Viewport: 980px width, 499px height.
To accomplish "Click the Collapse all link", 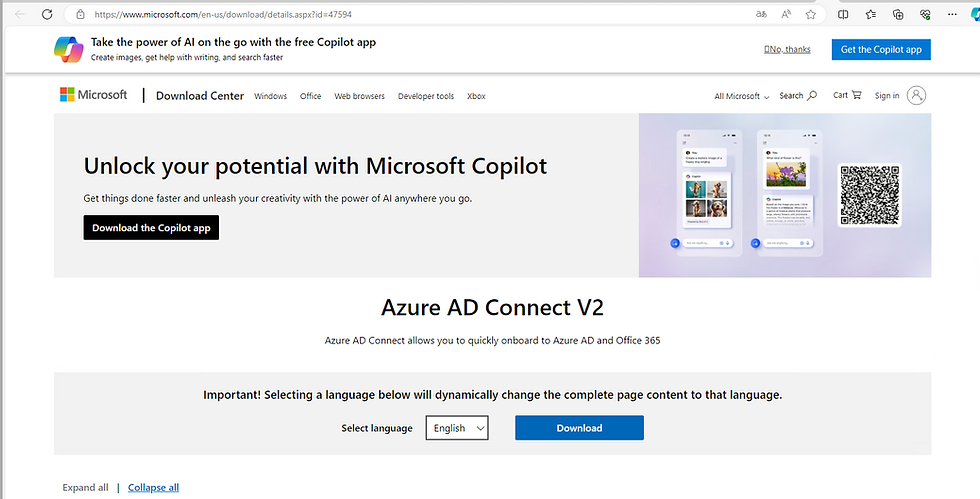I will coord(153,488).
